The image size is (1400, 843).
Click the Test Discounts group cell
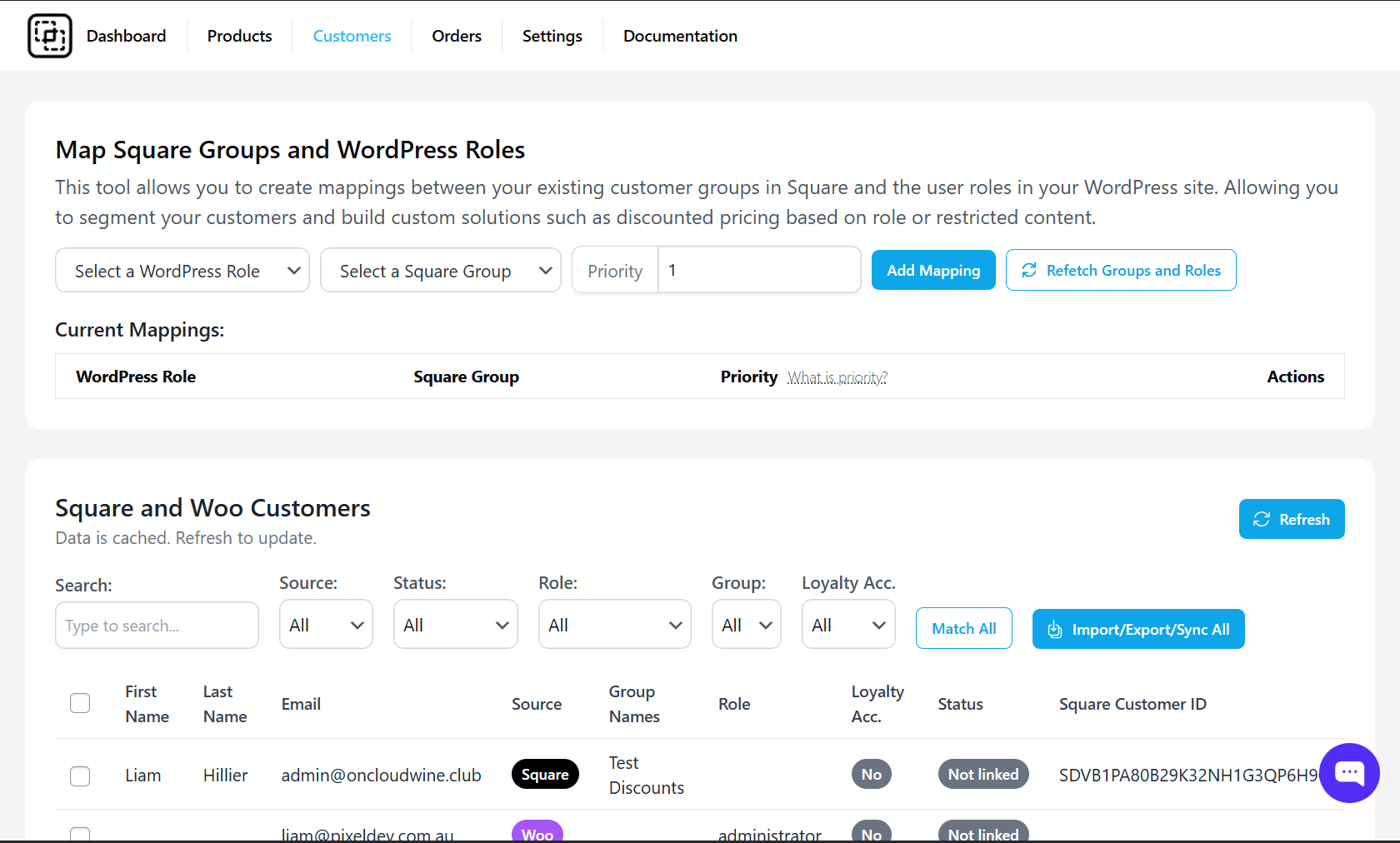646,775
